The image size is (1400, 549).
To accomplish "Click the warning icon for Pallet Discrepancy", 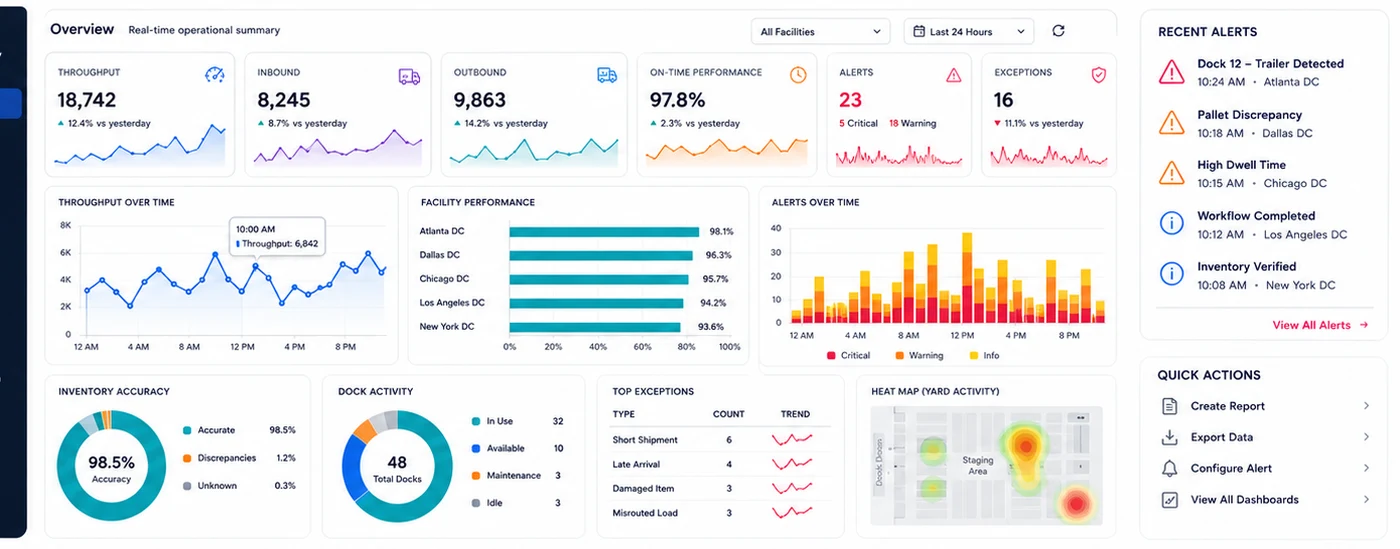I will (x=1171, y=123).
